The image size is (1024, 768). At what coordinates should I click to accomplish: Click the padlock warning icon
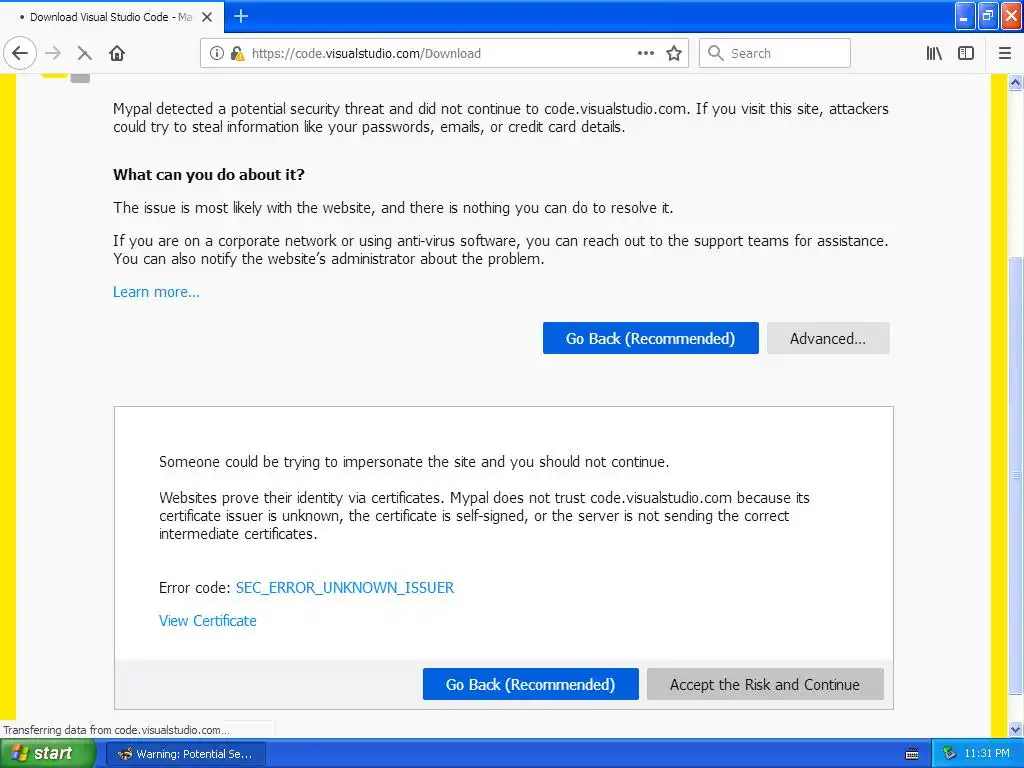pos(238,53)
